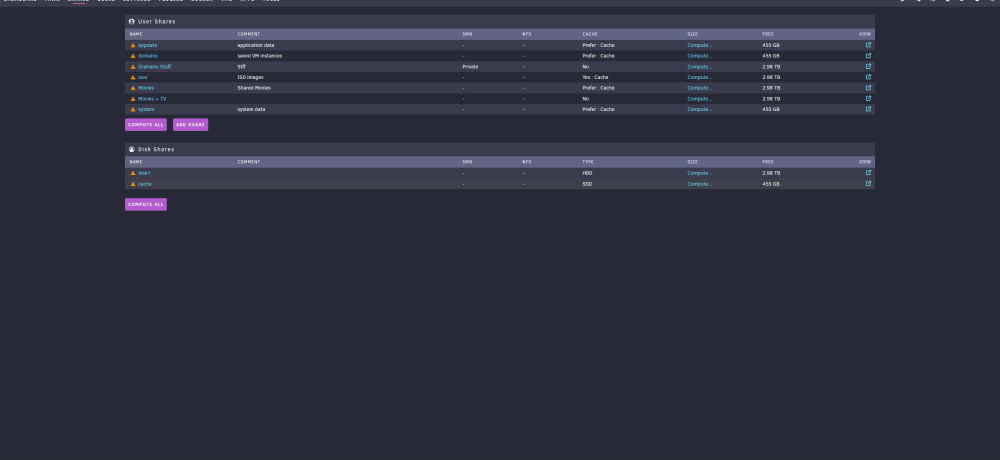Viewport: 1000px width, 460px height.
Task: Click the 'Yes : Cache' value for isos
Action: [595, 77]
